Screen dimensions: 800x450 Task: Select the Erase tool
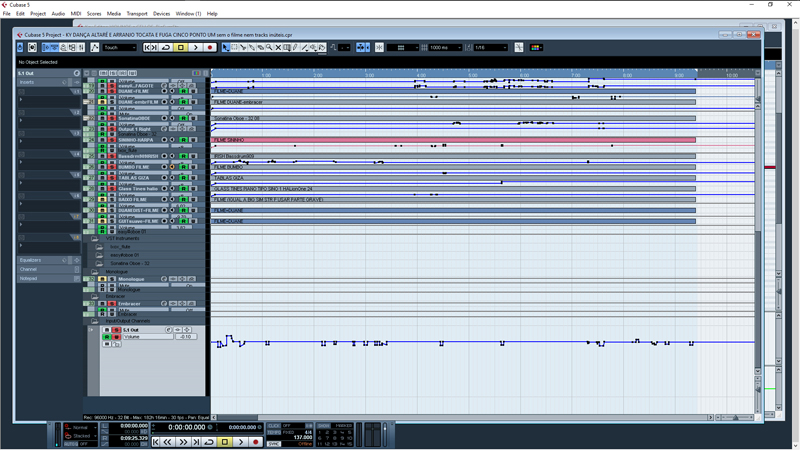pos(260,47)
